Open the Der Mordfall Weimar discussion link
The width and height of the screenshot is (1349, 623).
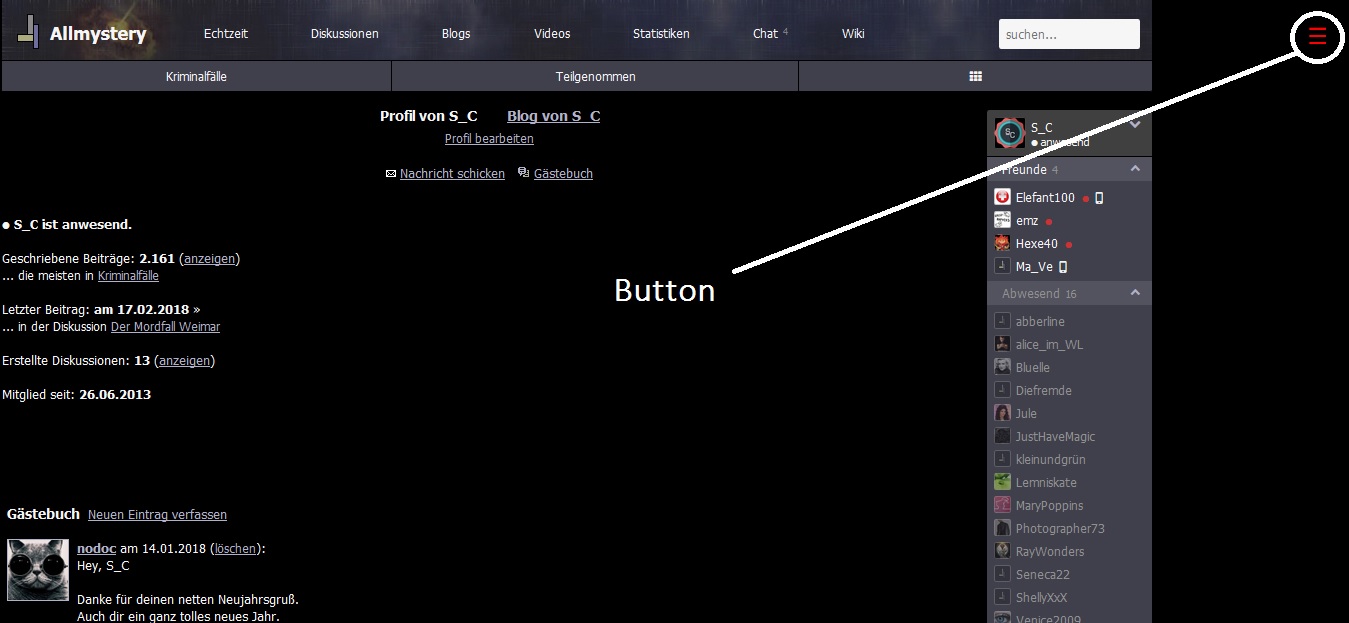coord(165,327)
